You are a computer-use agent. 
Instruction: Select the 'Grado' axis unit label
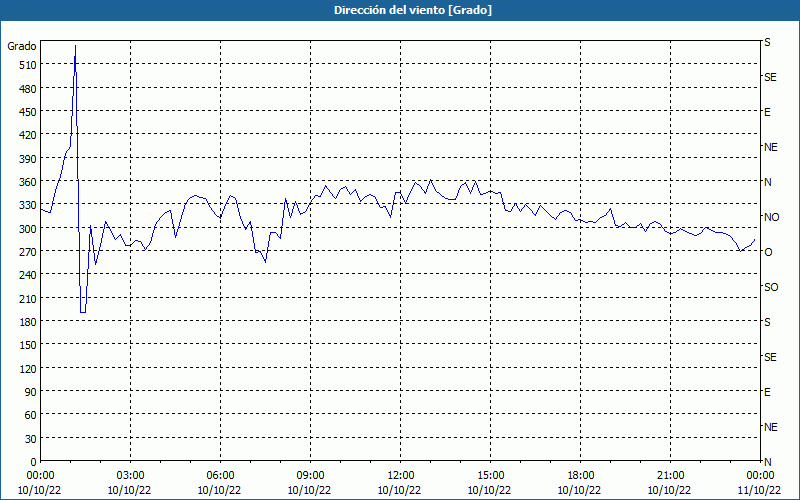22,46
